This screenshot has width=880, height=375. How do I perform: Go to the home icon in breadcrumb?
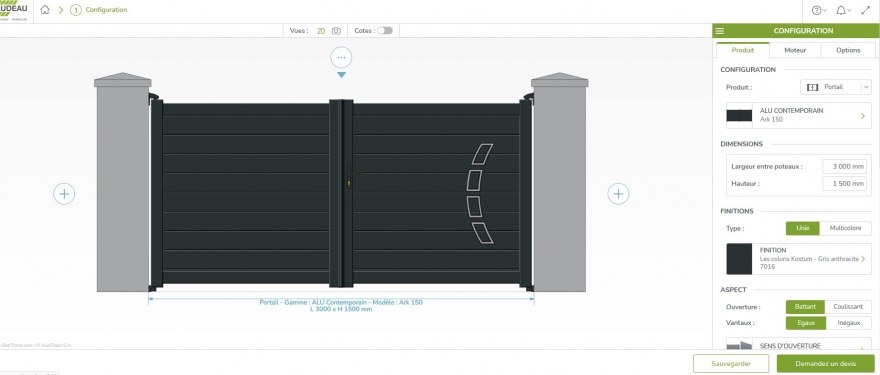(x=45, y=10)
